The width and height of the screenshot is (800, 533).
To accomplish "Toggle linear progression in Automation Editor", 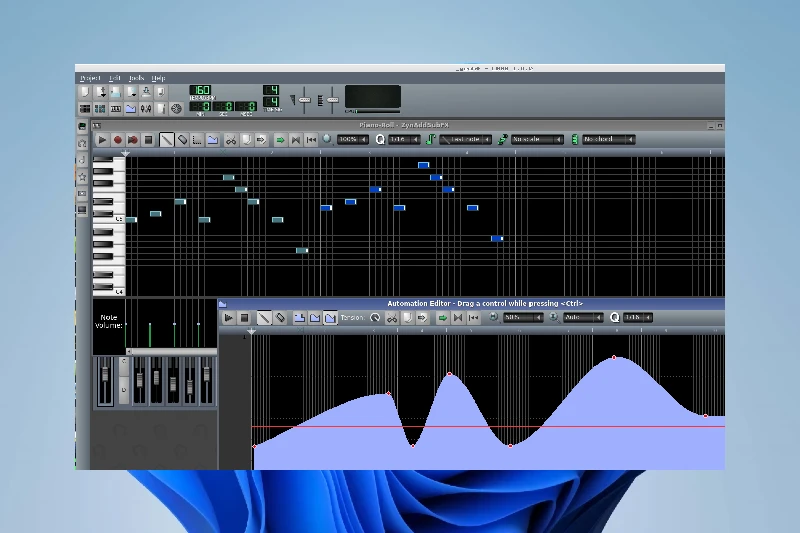I will 314,318.
